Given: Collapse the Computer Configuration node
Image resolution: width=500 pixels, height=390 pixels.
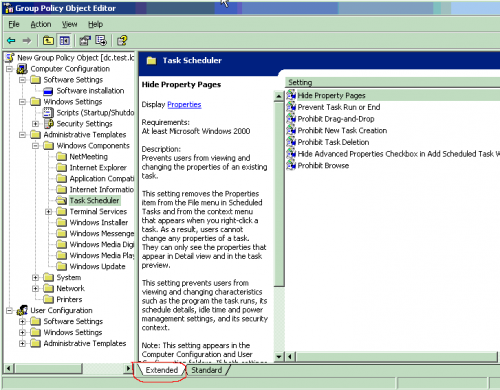Looking at the screenshot, I should pyautogui.click(x=9, y=69).
